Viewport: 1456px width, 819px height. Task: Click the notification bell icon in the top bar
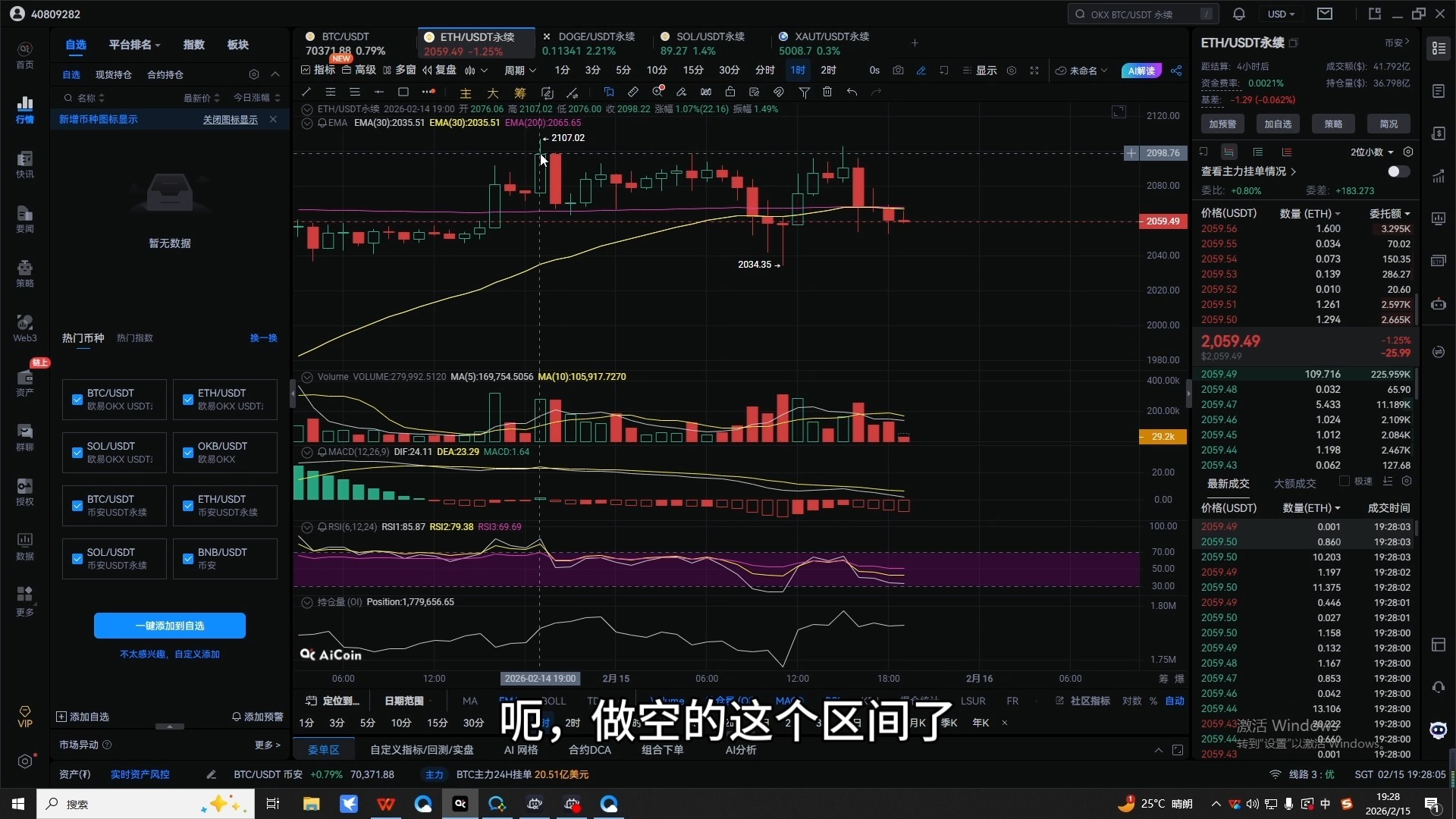pos(1239,14)
